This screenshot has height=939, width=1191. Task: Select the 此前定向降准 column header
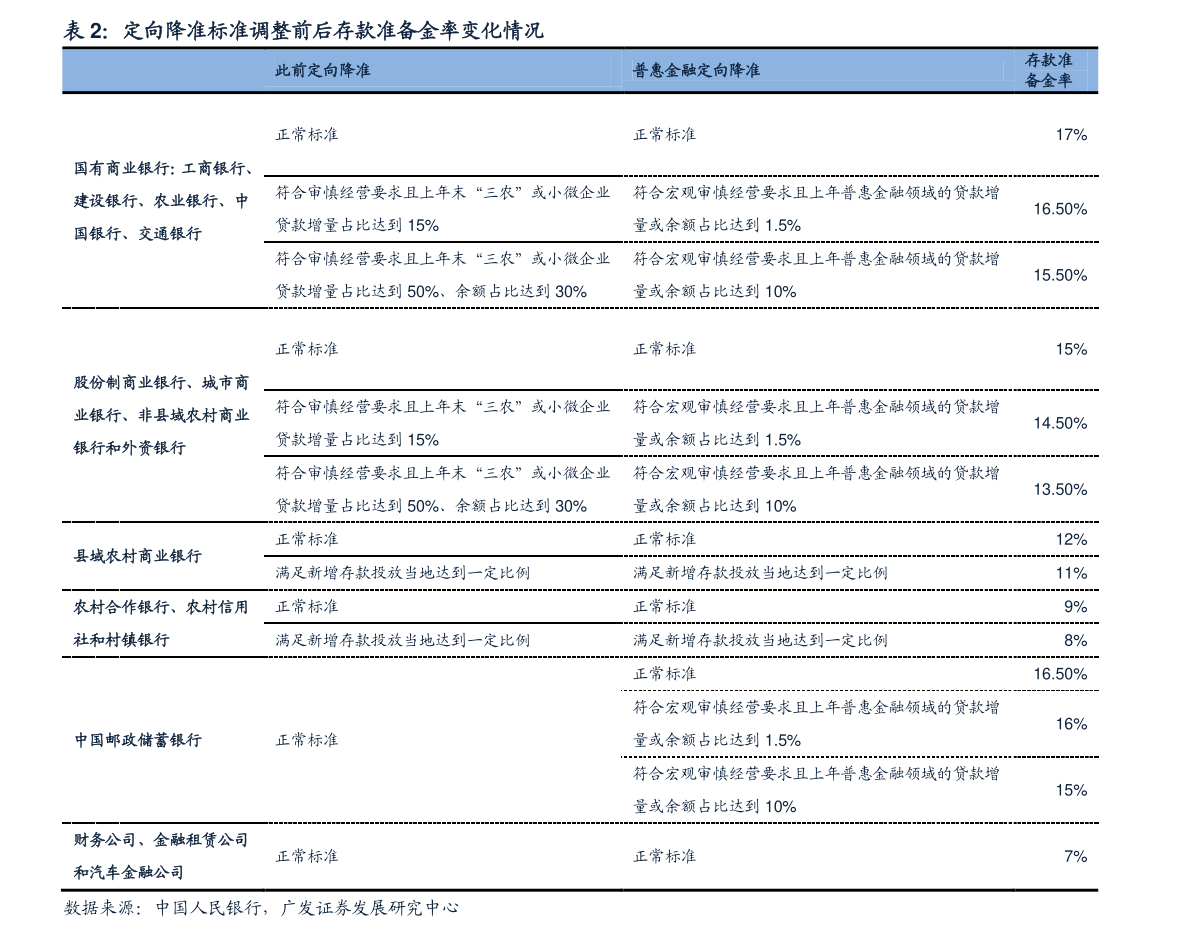click(323, 70)
